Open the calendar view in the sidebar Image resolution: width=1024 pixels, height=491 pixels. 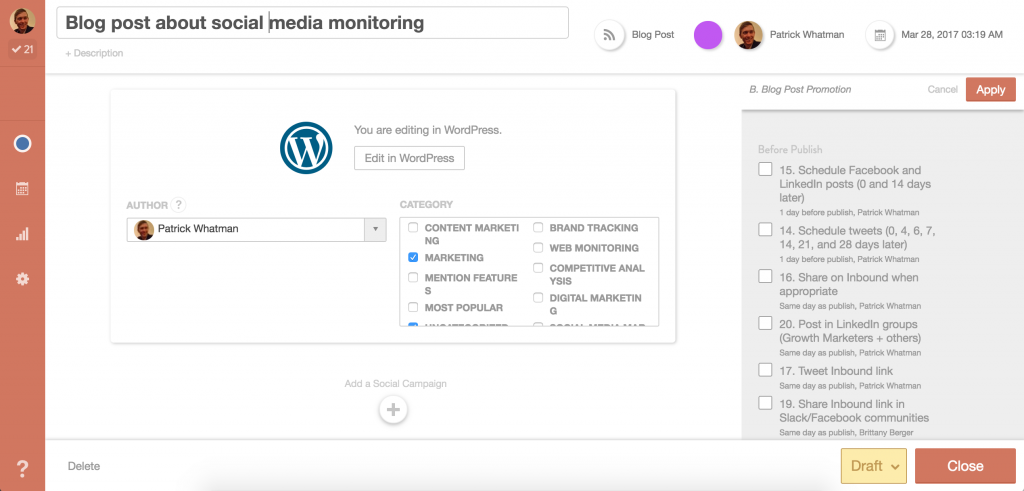22,189
